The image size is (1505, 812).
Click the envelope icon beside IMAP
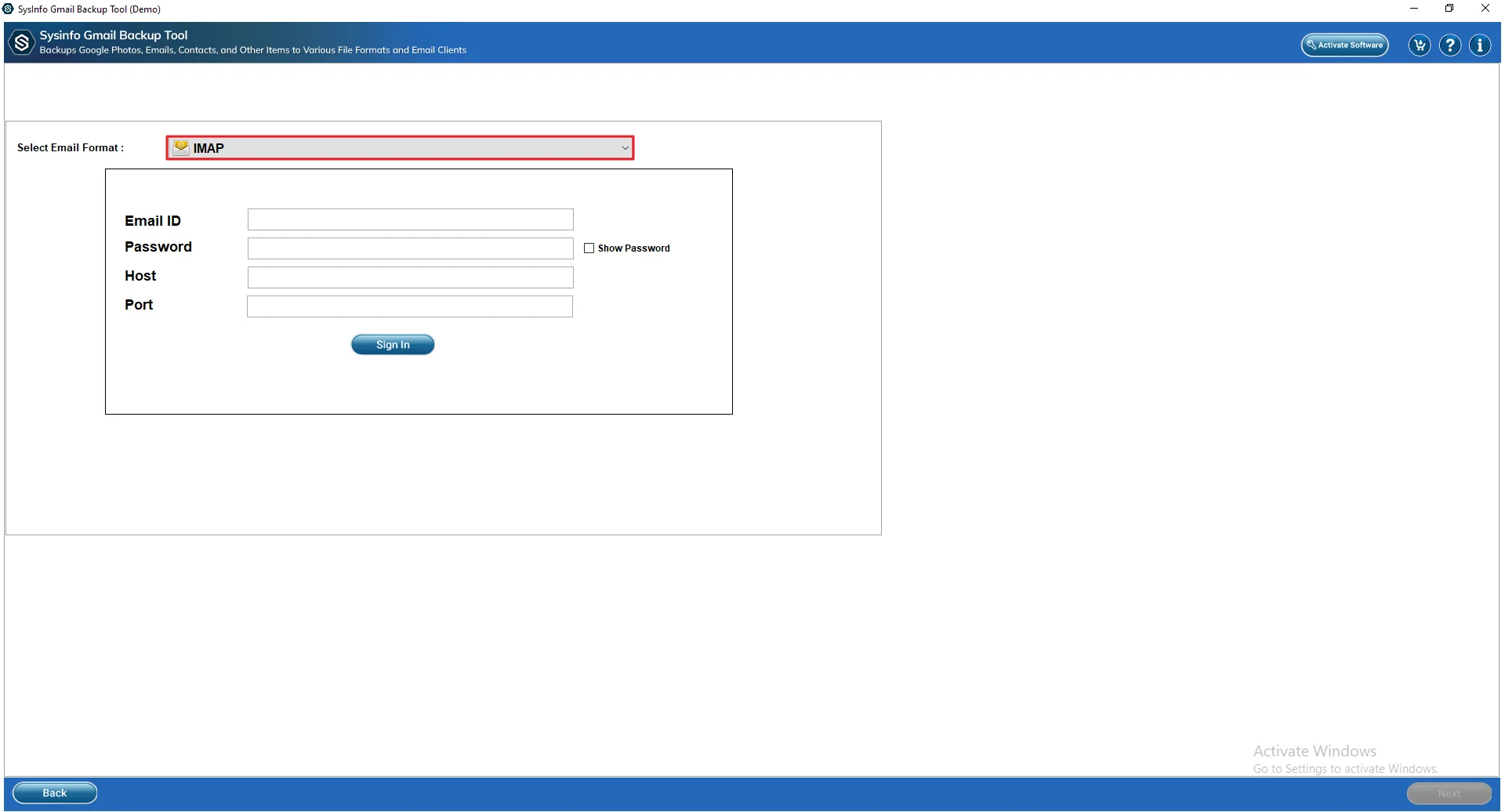[182, 147]
